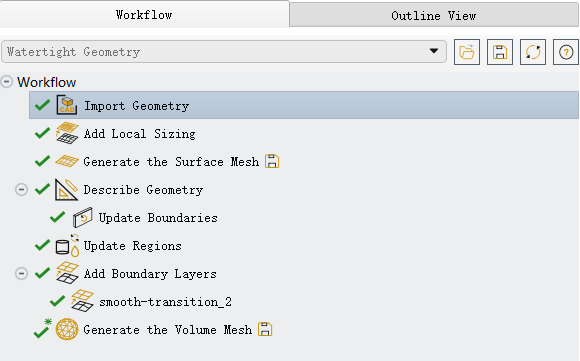
Task: Select the Import Geometry task
Action: 304,105
